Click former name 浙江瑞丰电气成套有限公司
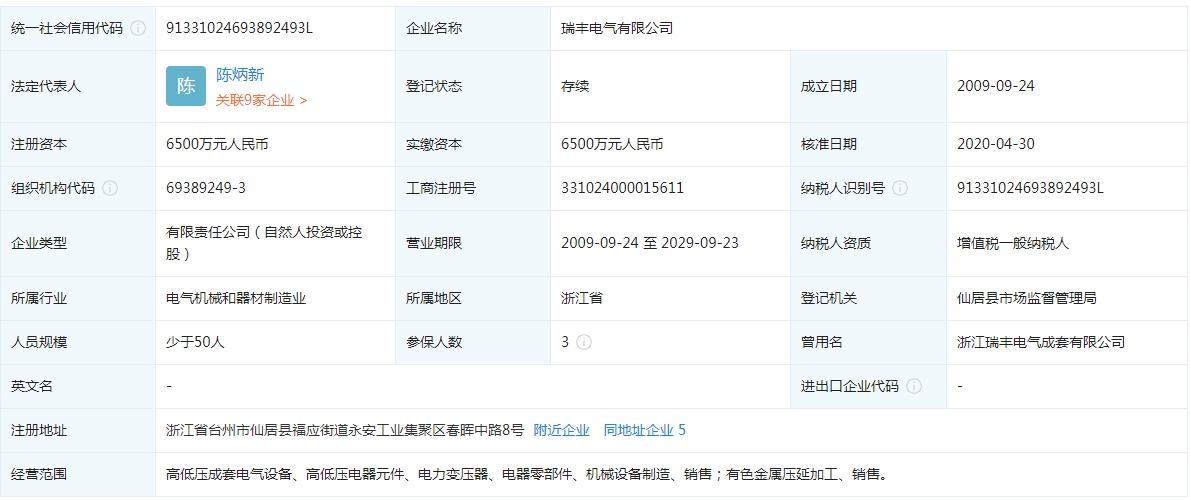The image size is (1191, 500). pos(1040,342)
